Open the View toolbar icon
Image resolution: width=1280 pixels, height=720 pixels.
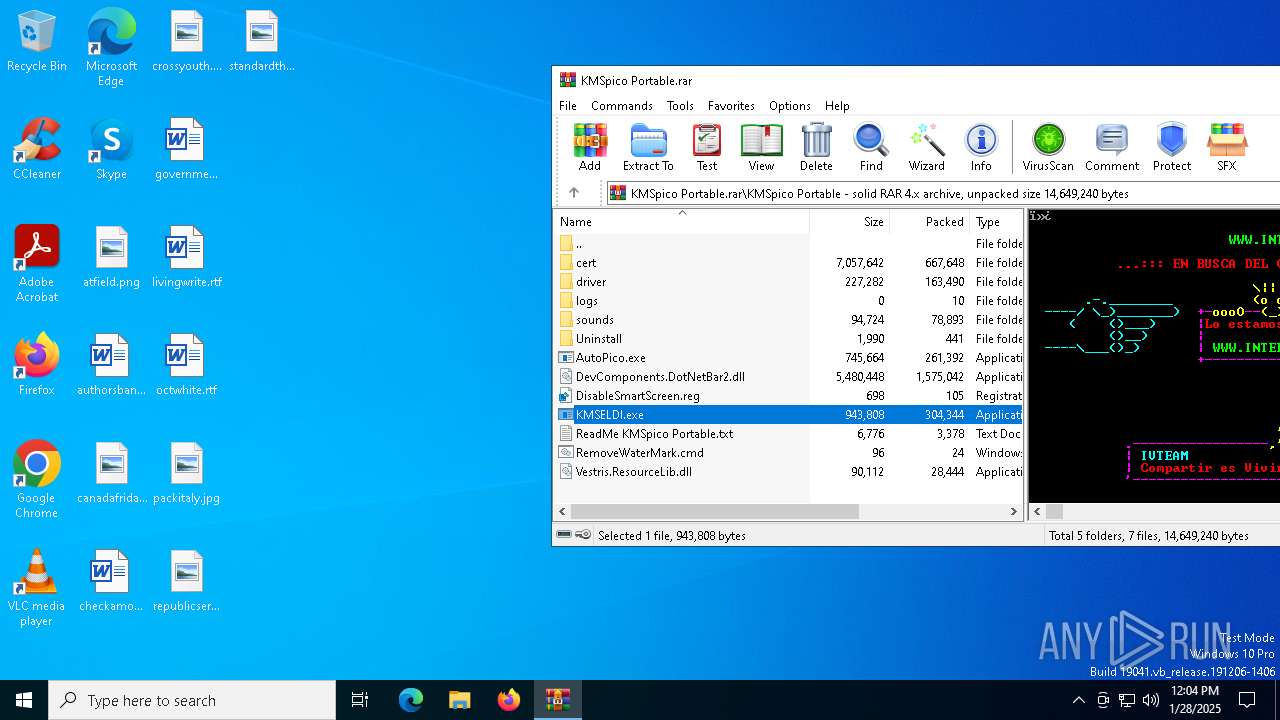[x=761, y=147]
